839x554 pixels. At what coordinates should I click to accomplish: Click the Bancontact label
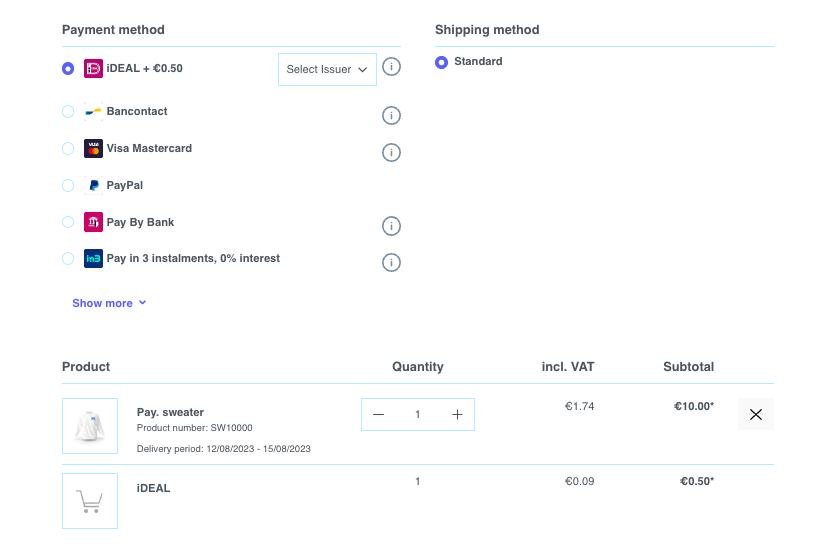click(x=137, y=111)
